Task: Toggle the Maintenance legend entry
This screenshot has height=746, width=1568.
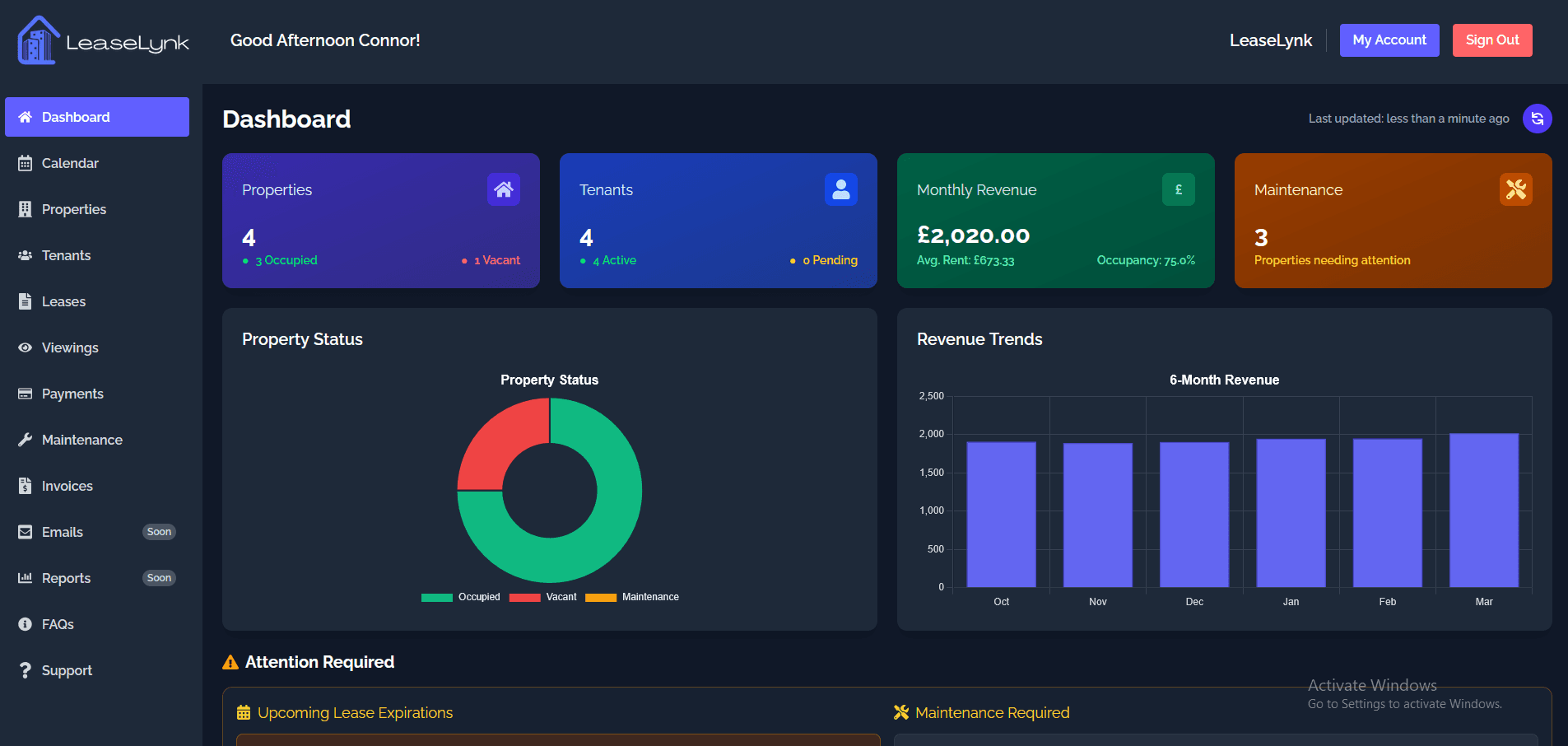Action: pos(634,597)
